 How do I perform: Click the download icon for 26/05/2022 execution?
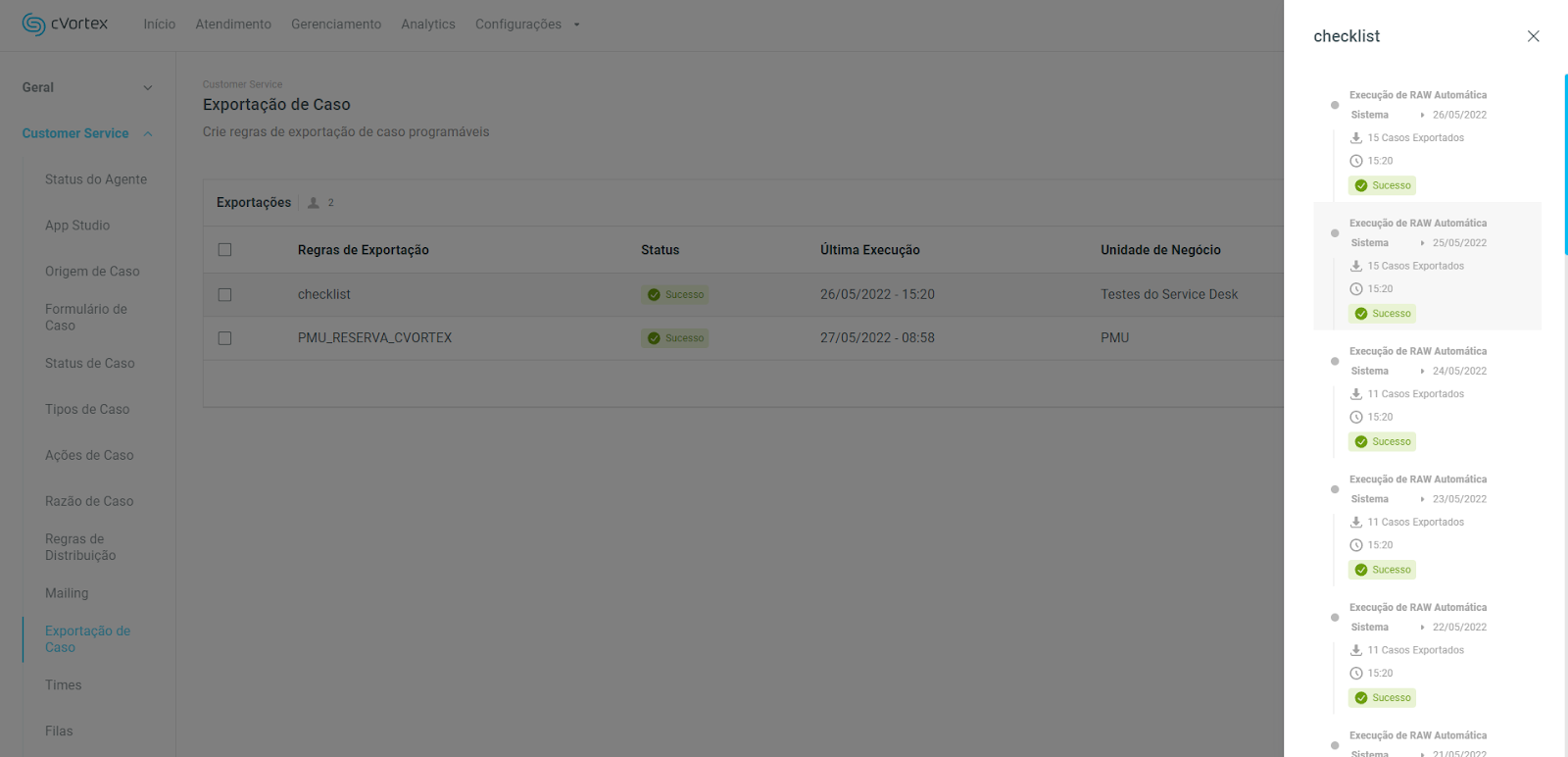pos(1356,138)
